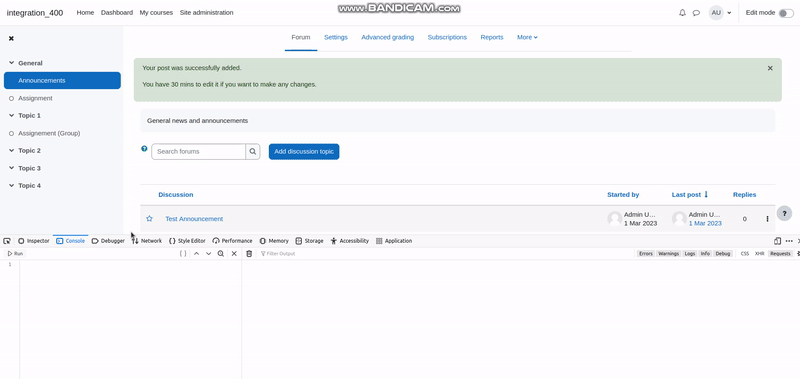Open the Application DevTools tab

(x=394, y=241)
